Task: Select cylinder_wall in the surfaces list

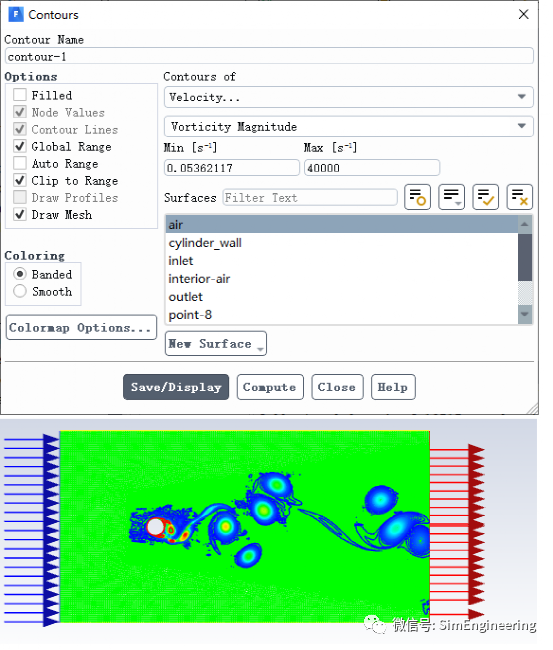Action: [x=342, y=243]
